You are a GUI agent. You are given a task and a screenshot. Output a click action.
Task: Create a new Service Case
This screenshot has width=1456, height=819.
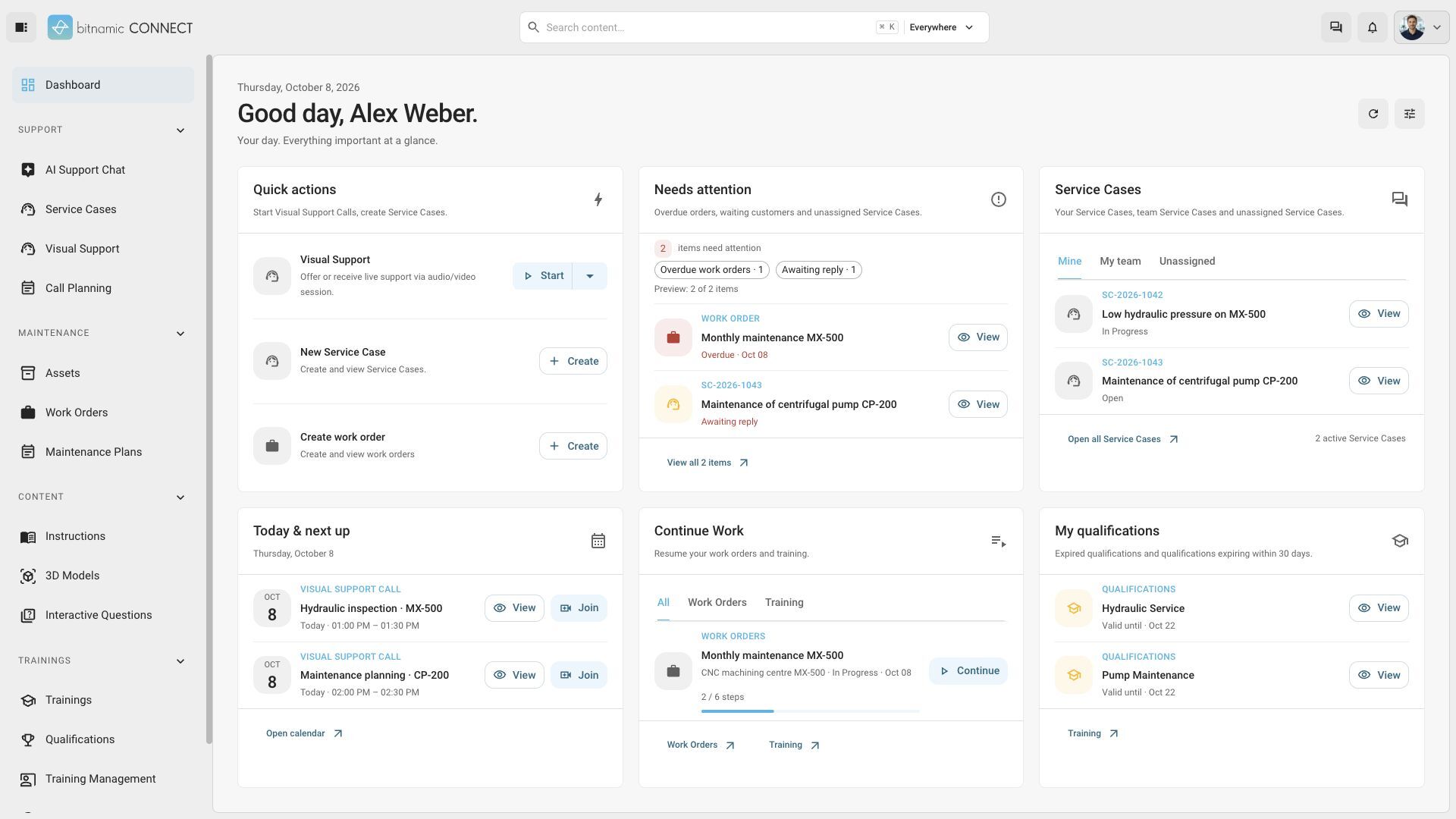click(573, 361)
